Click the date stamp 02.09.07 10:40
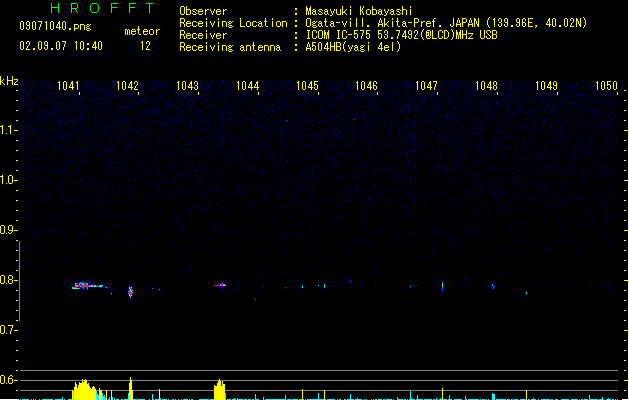 (x=61, y=46)
